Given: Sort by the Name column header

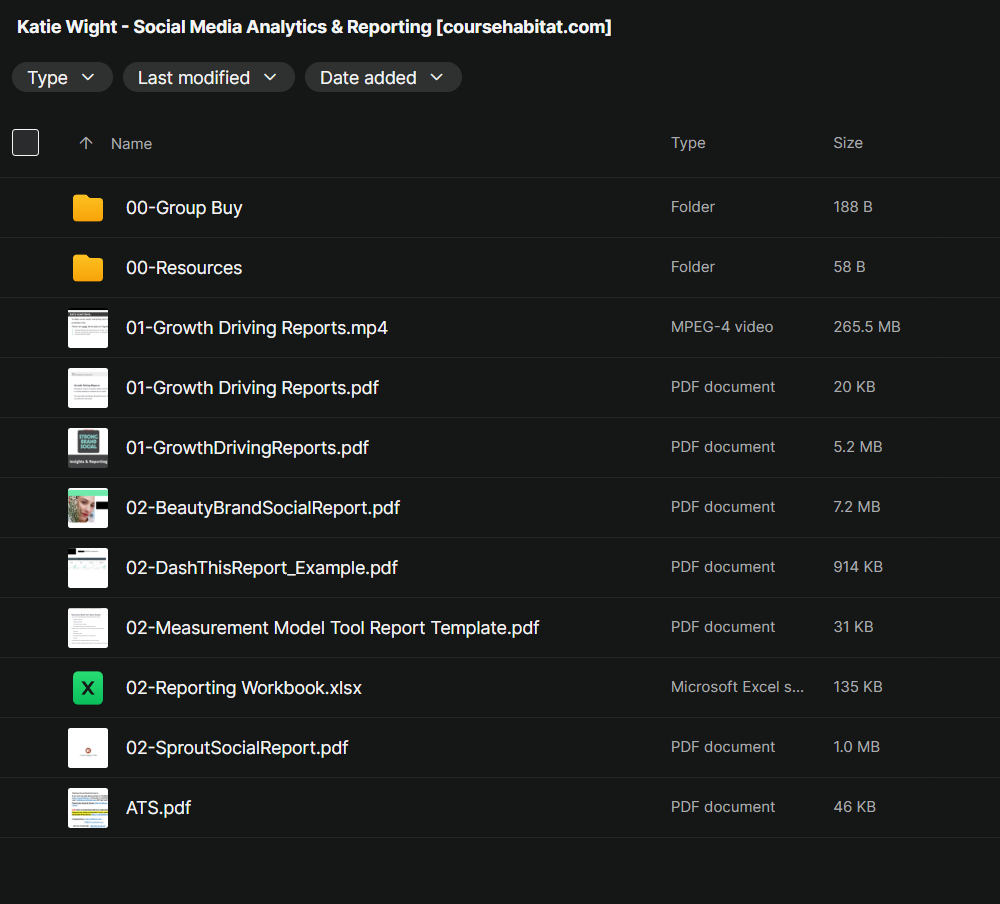Looking at the screenshot, I should point(131,144).
